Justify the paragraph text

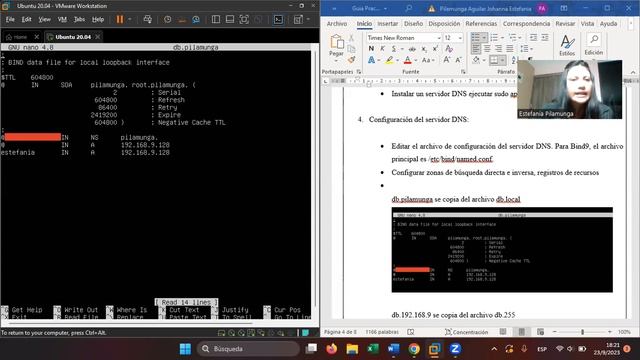click(510, 49)
